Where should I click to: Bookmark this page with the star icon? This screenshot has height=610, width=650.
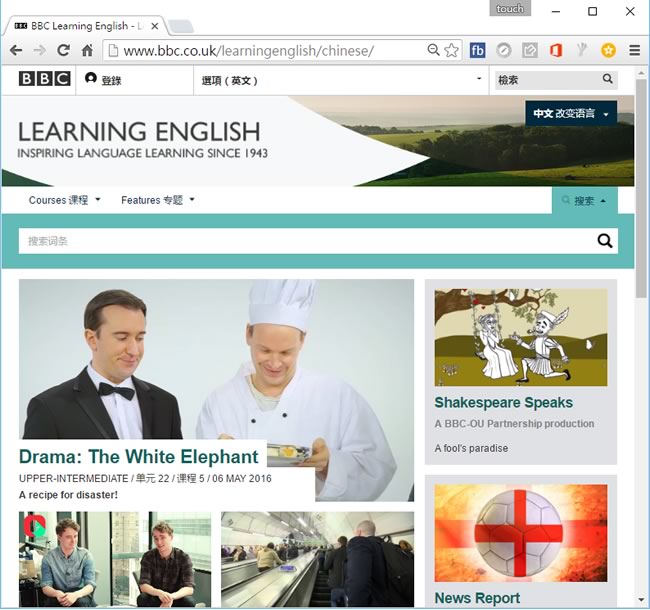coord(451,50)
